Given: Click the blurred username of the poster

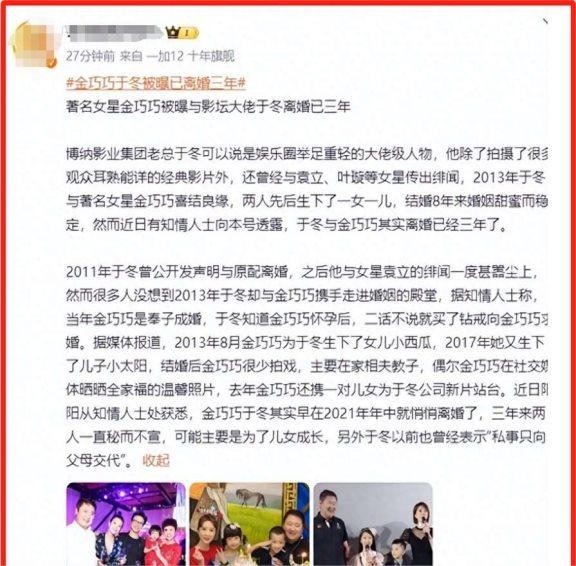Looking at the screenshot, I should click(114, 32).
